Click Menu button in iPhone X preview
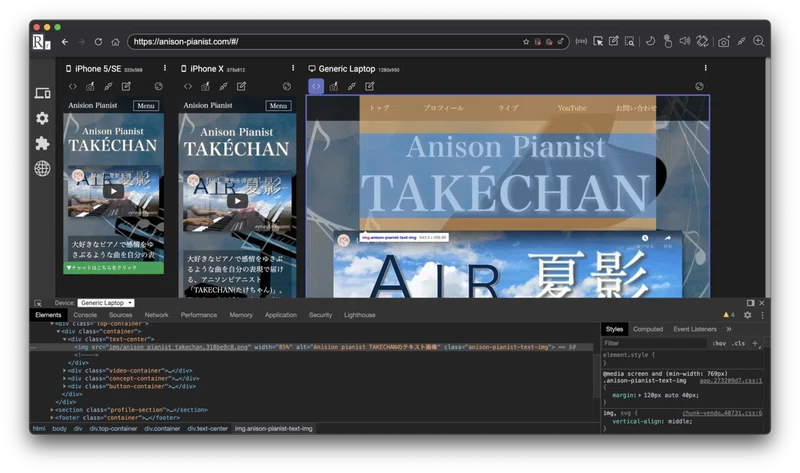This screenshot has width=800, height=473. click(x=278, y=106)
